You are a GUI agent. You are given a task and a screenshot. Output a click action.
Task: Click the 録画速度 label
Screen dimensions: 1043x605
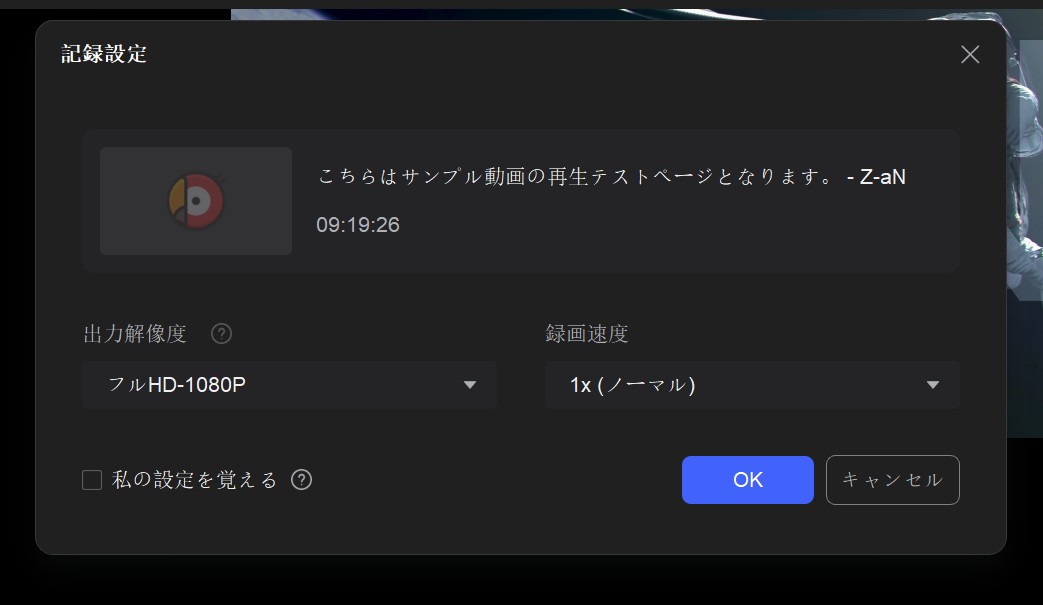click(x=587, y=334)
